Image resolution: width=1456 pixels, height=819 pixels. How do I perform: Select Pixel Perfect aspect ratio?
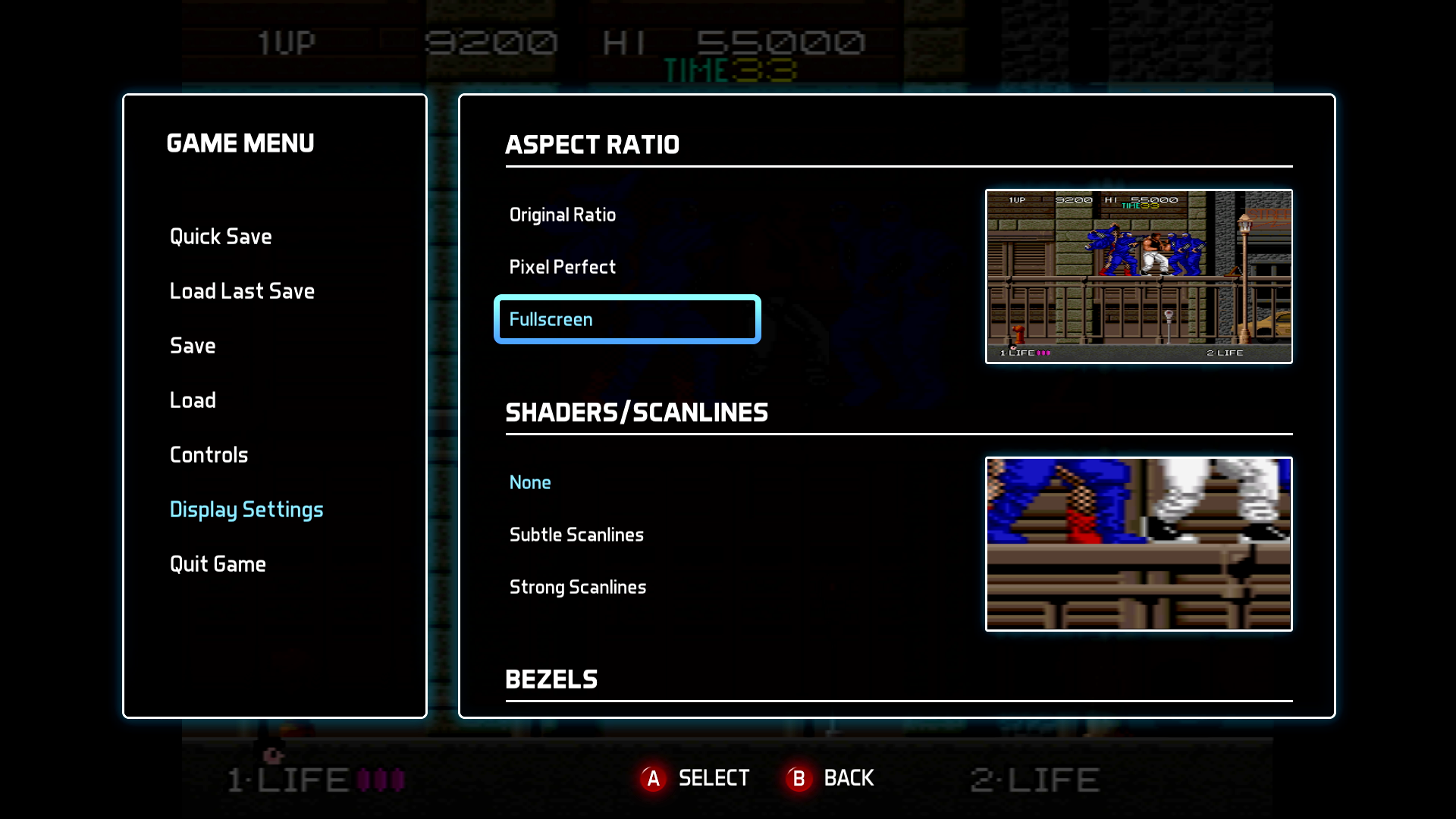coord(561,267)
